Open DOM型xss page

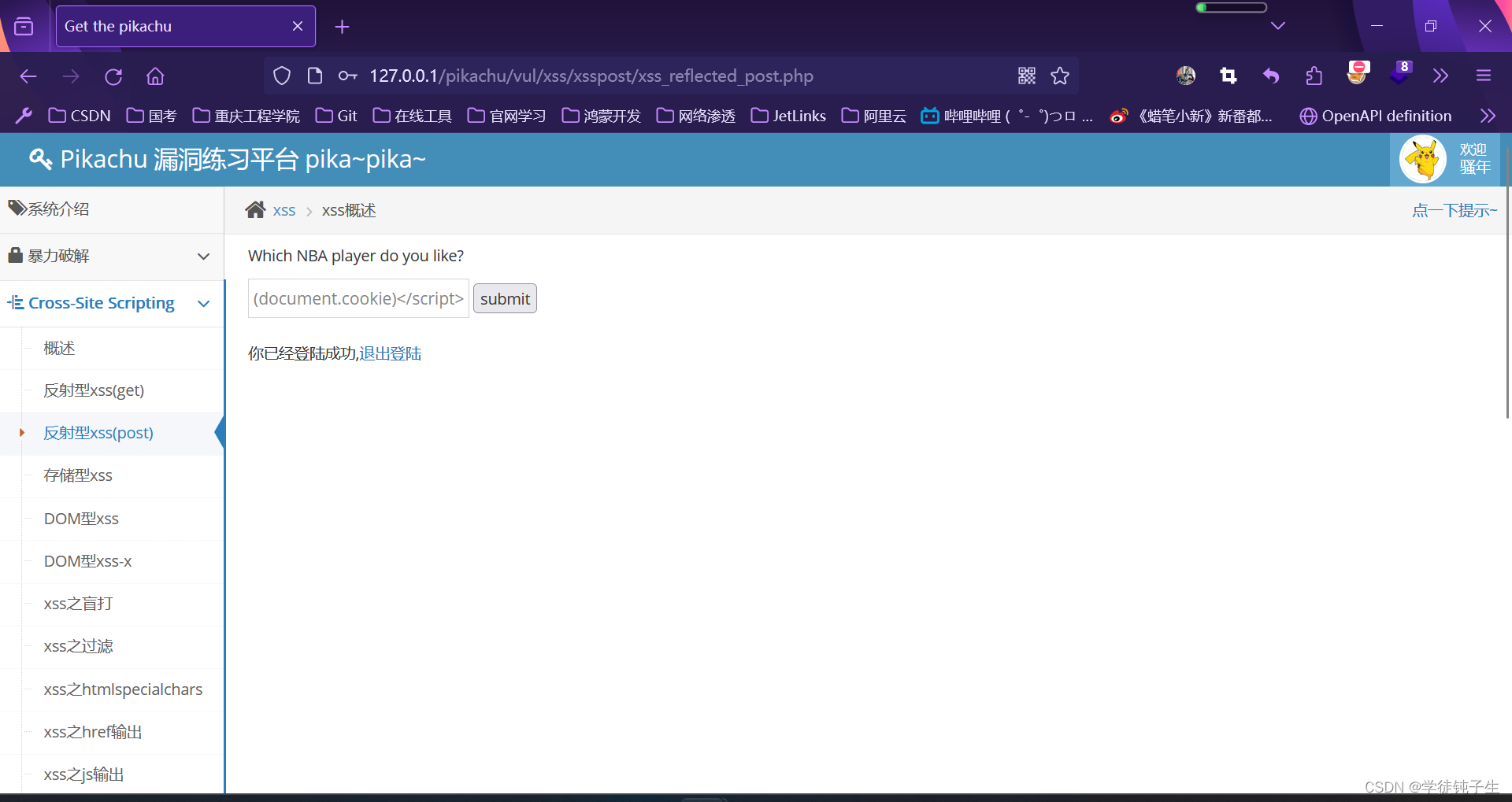click(x=81, y=519)
